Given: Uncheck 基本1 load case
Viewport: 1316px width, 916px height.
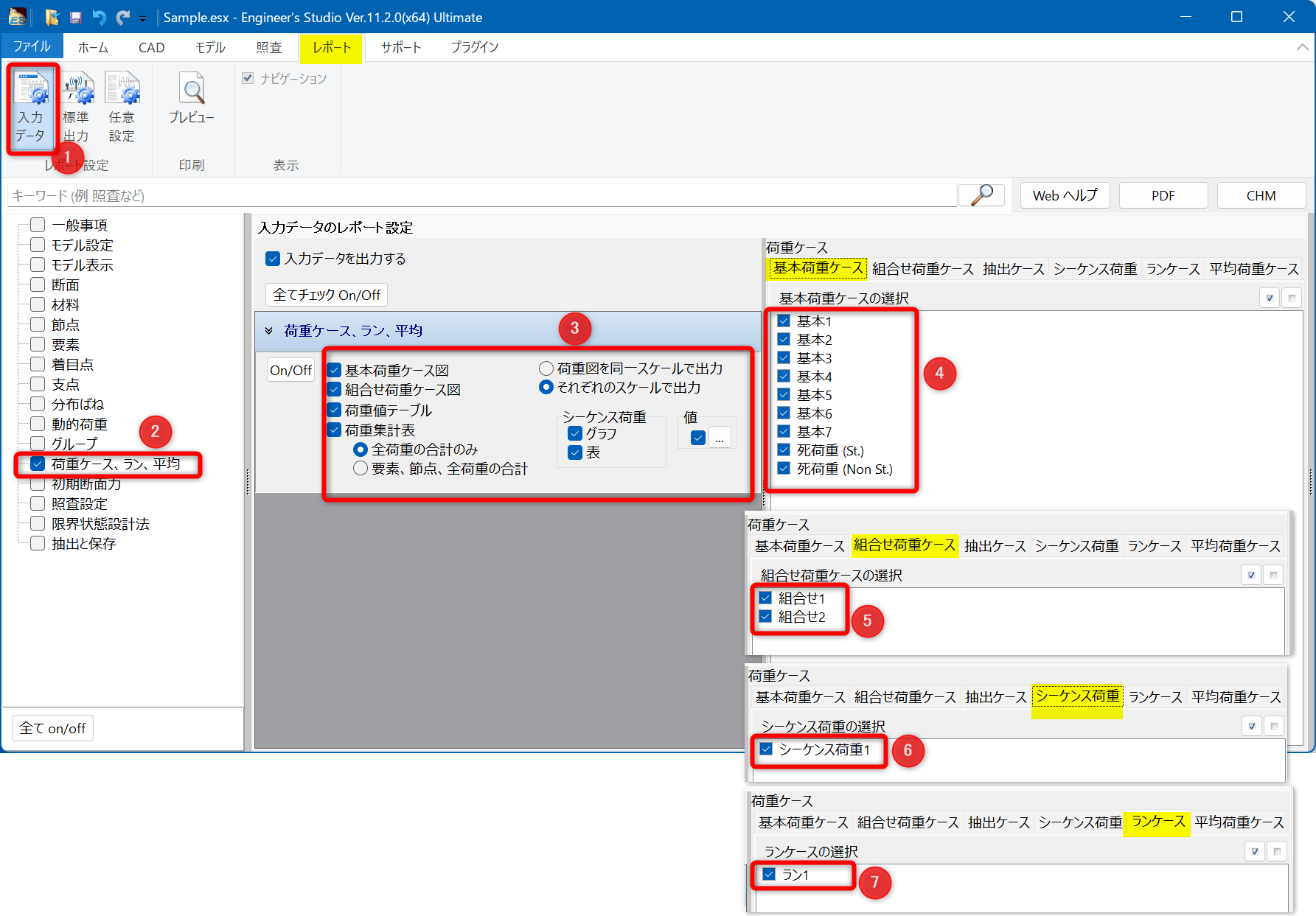Looking at the screenshot, I should pos(784,321).
